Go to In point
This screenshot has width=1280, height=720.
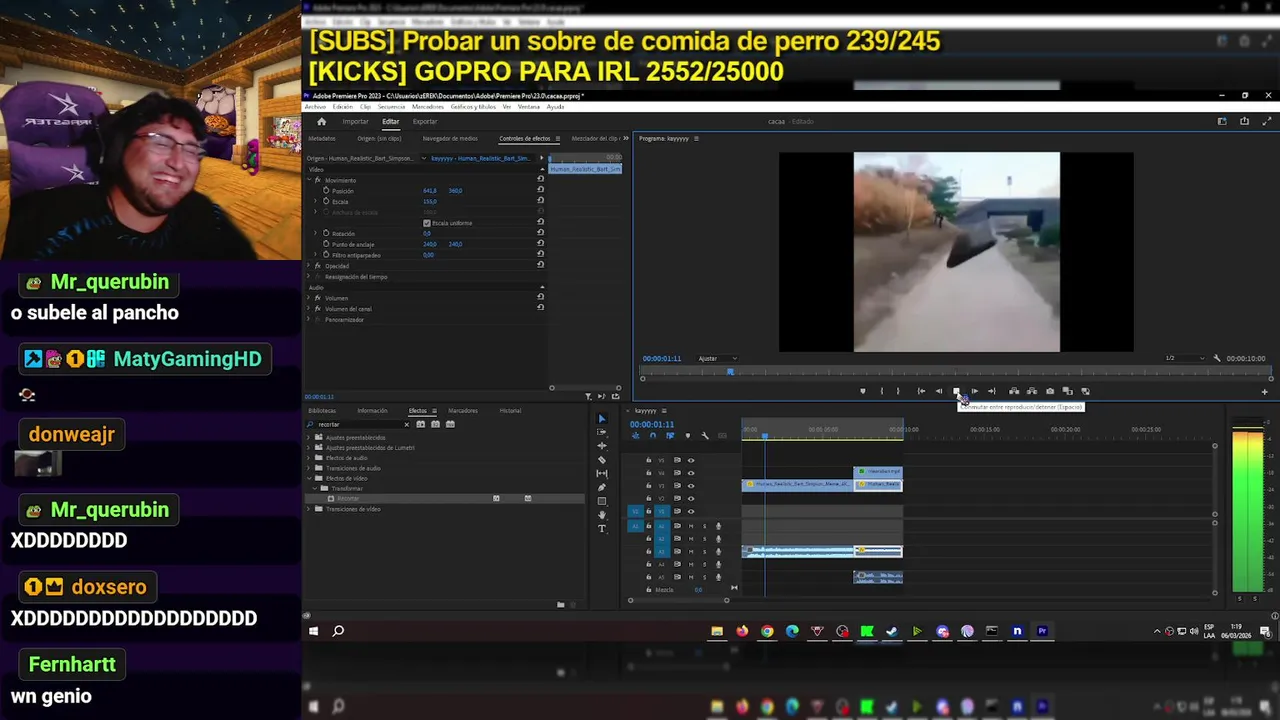tap(921, 391)
